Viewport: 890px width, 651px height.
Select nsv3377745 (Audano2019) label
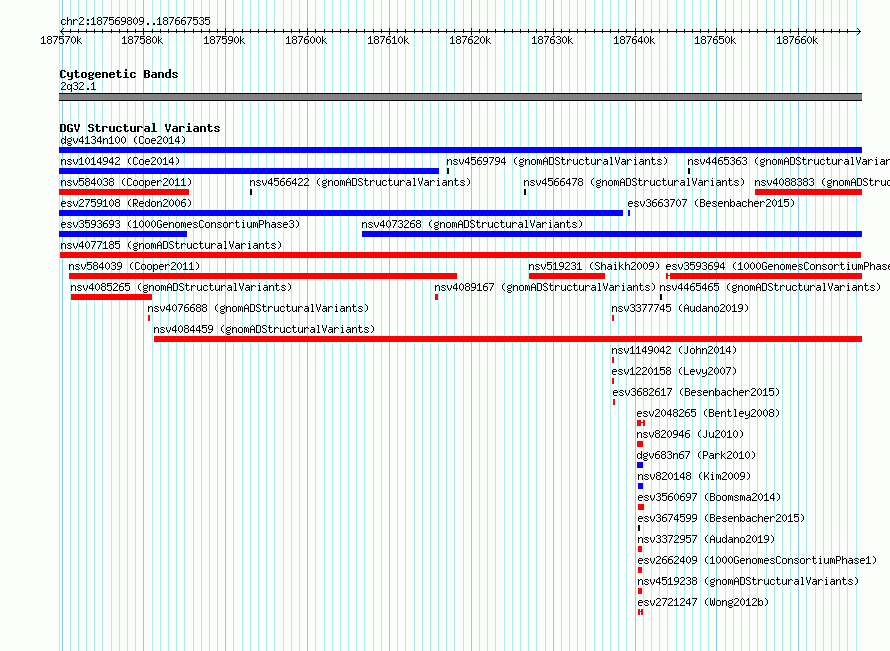[681, 308]
